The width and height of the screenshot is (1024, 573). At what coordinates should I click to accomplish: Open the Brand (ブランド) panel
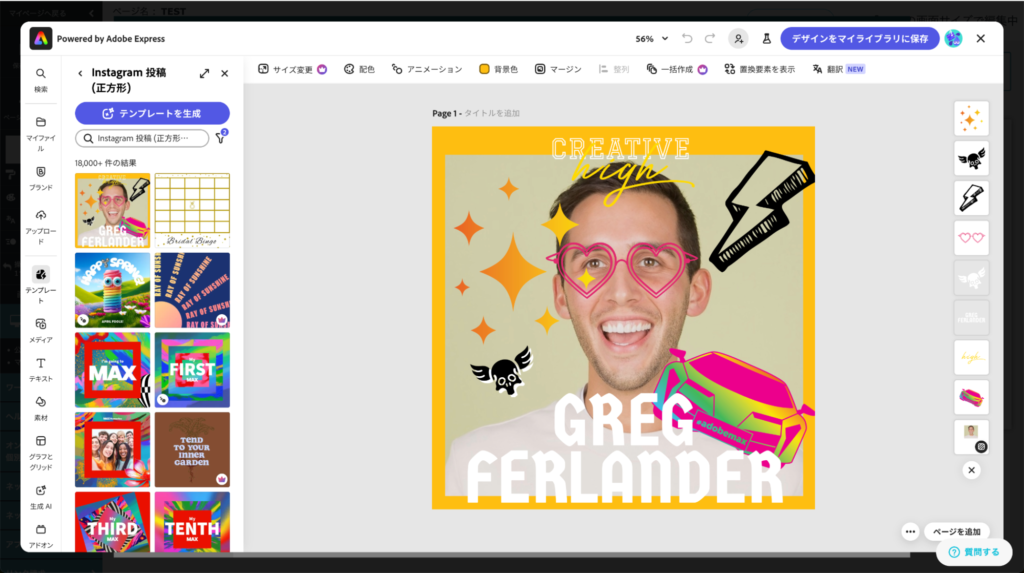coord(40,177)
